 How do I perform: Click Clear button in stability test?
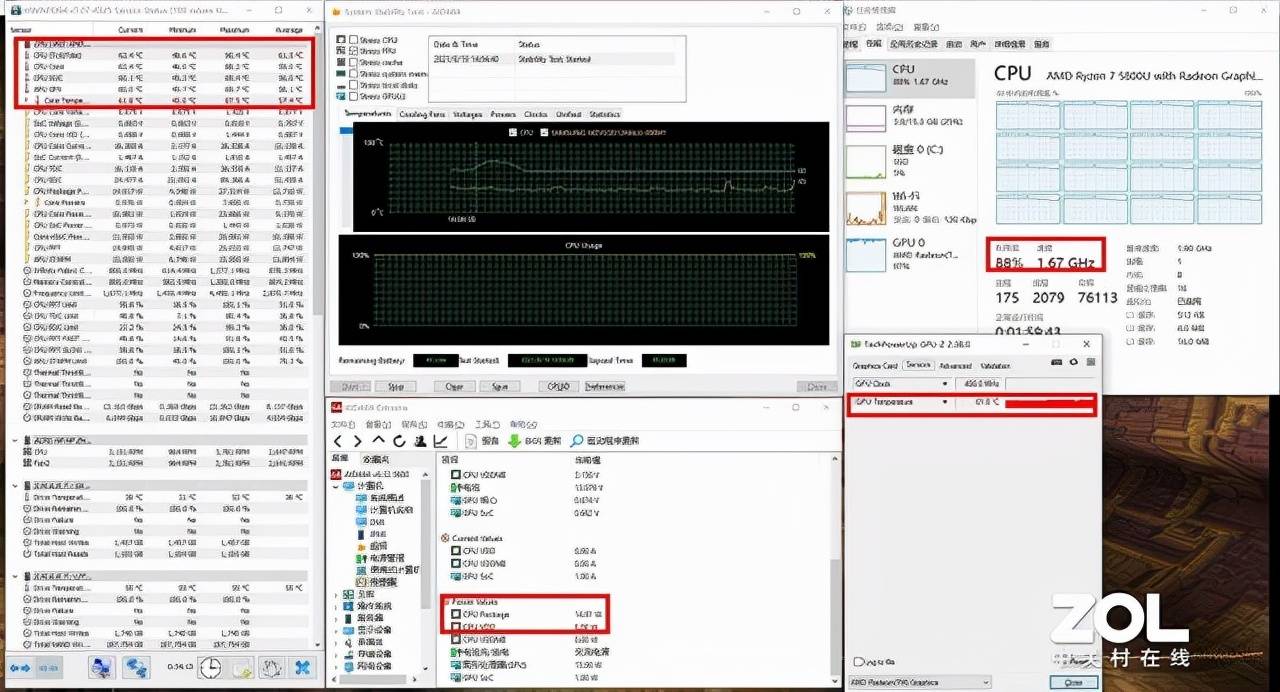454,387
